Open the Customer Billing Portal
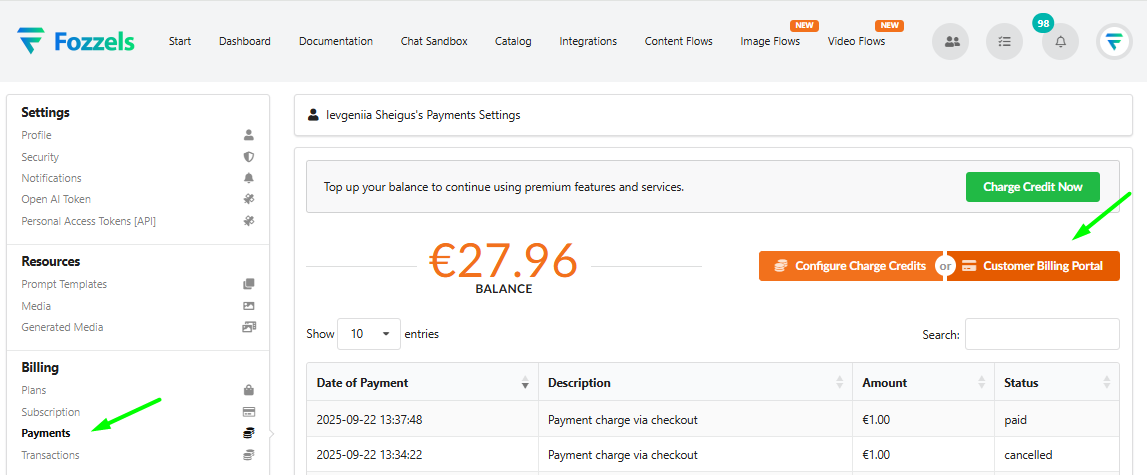The width and height of the screenshot is (1147, 475). click(1033, 266)
